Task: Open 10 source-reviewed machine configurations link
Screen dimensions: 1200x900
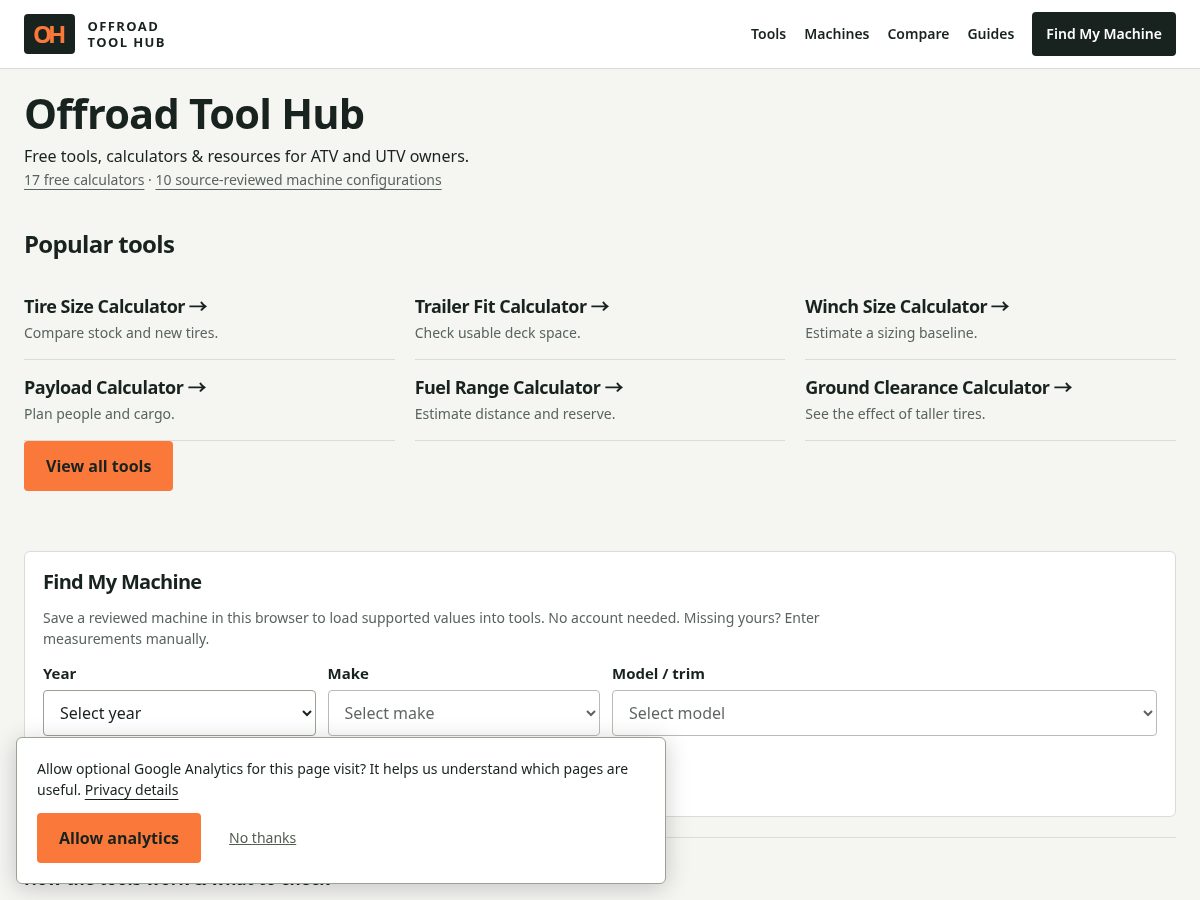Action: point(298,180)
